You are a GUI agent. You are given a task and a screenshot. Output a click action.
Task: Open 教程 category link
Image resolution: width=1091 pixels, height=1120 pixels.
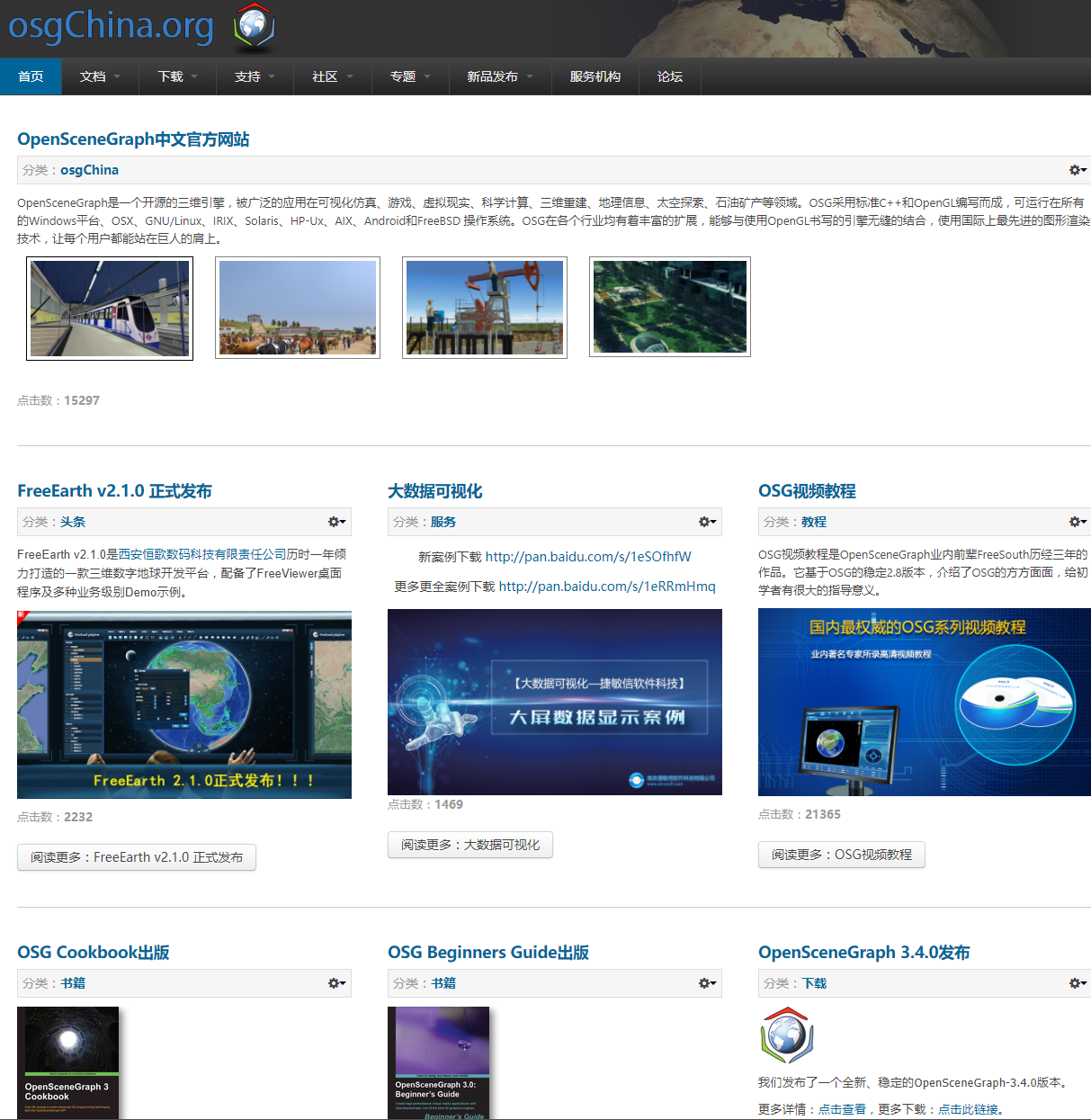click(x=814, y=522)
